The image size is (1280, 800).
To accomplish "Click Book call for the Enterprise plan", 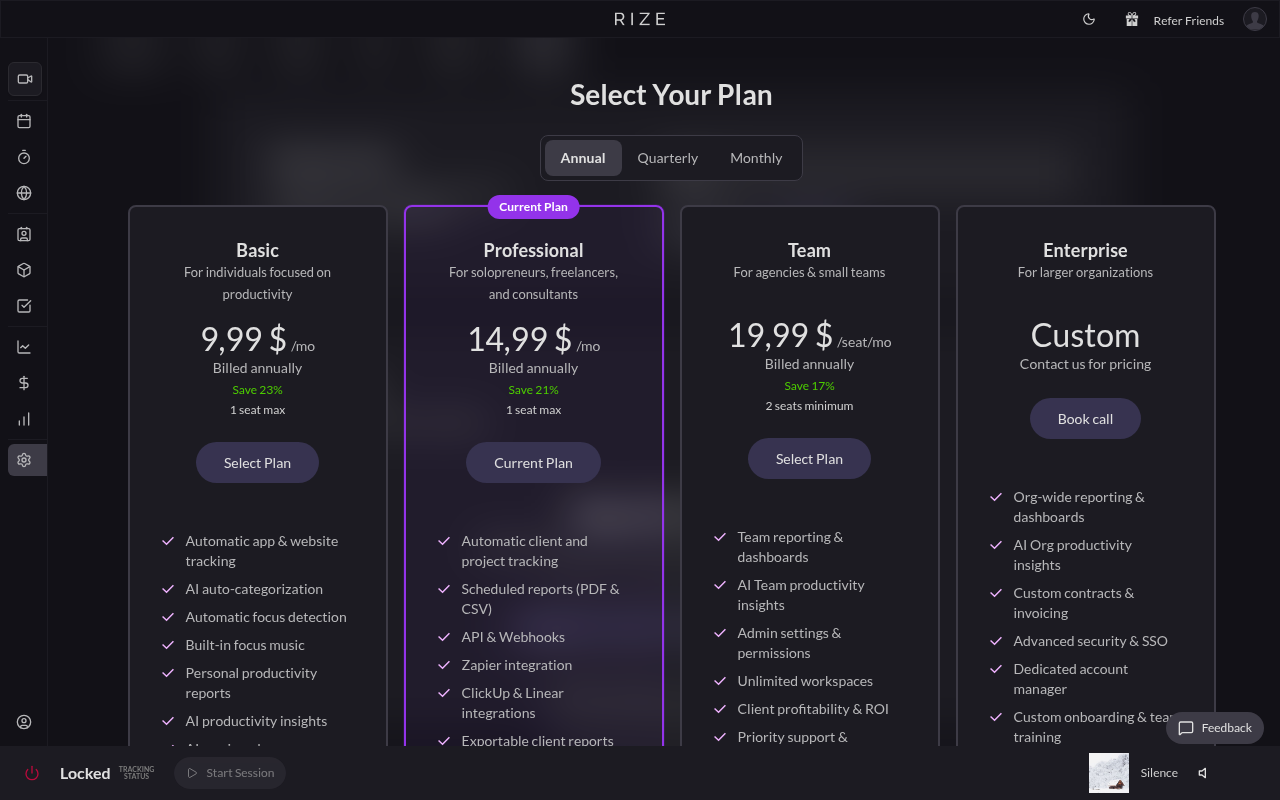I will (1085, 419).
